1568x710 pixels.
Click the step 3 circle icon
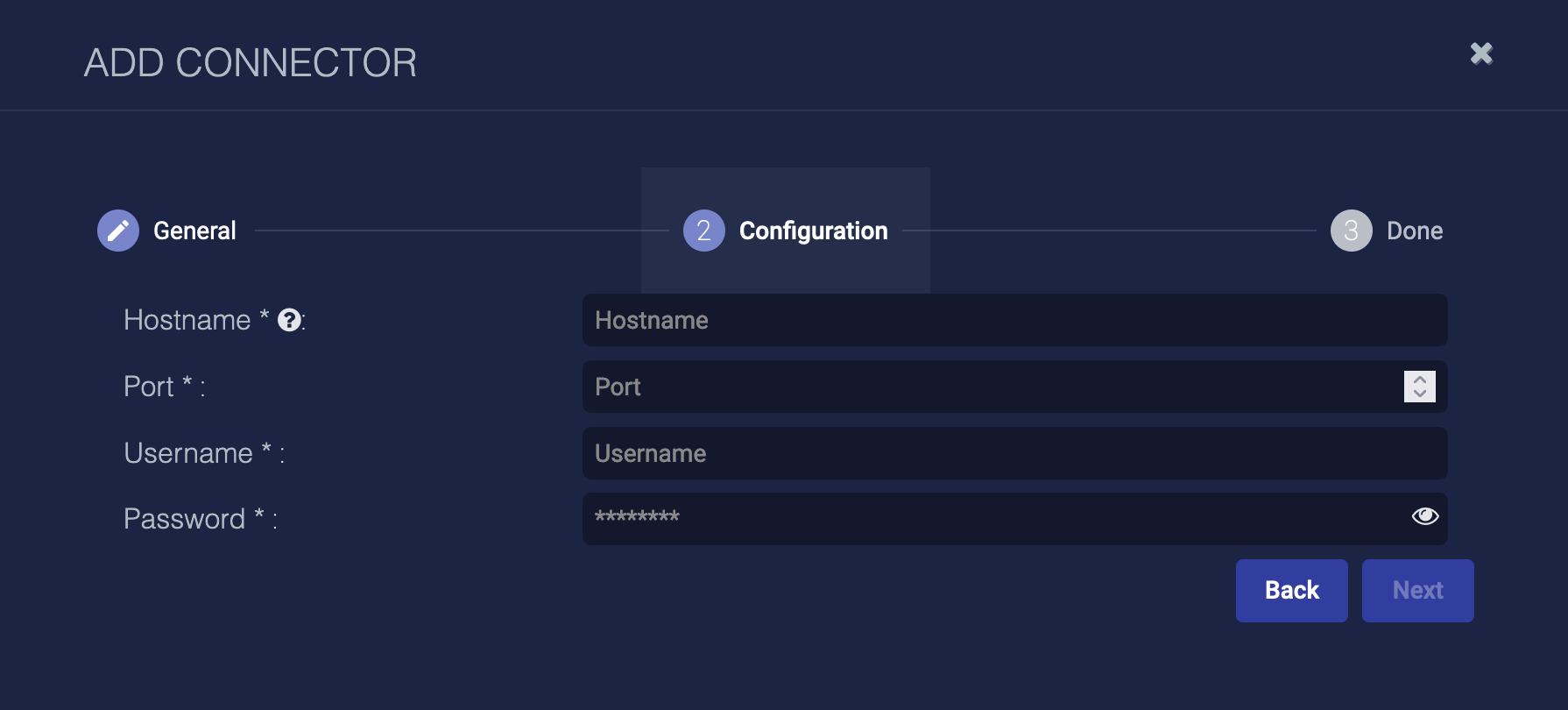click(1351, 231)
